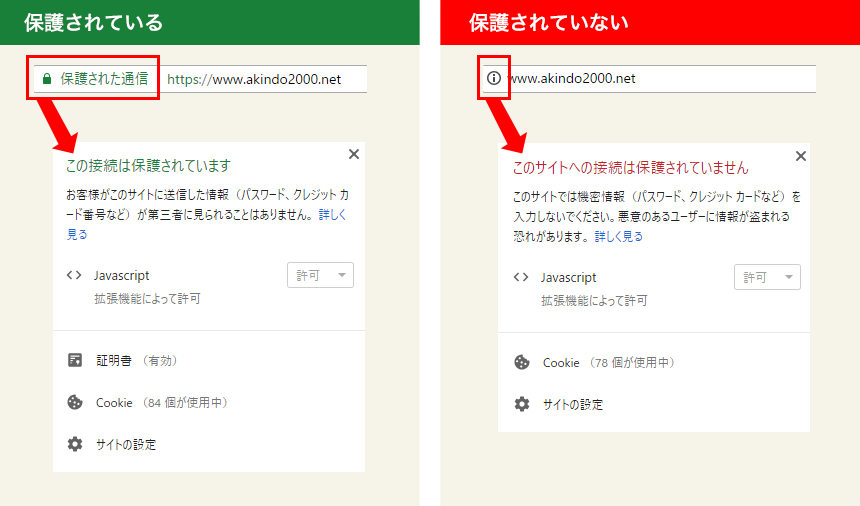The width and height of the screenshot is (860, 506).
Task: Click the green padlock secure icon
Action: pos(46,79)
